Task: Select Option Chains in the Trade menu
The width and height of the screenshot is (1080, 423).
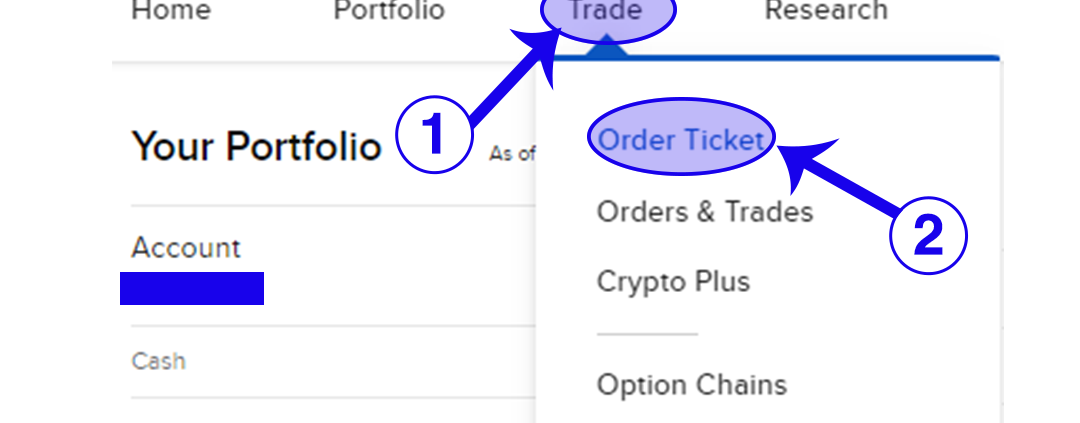Action: tap(691, 385)
